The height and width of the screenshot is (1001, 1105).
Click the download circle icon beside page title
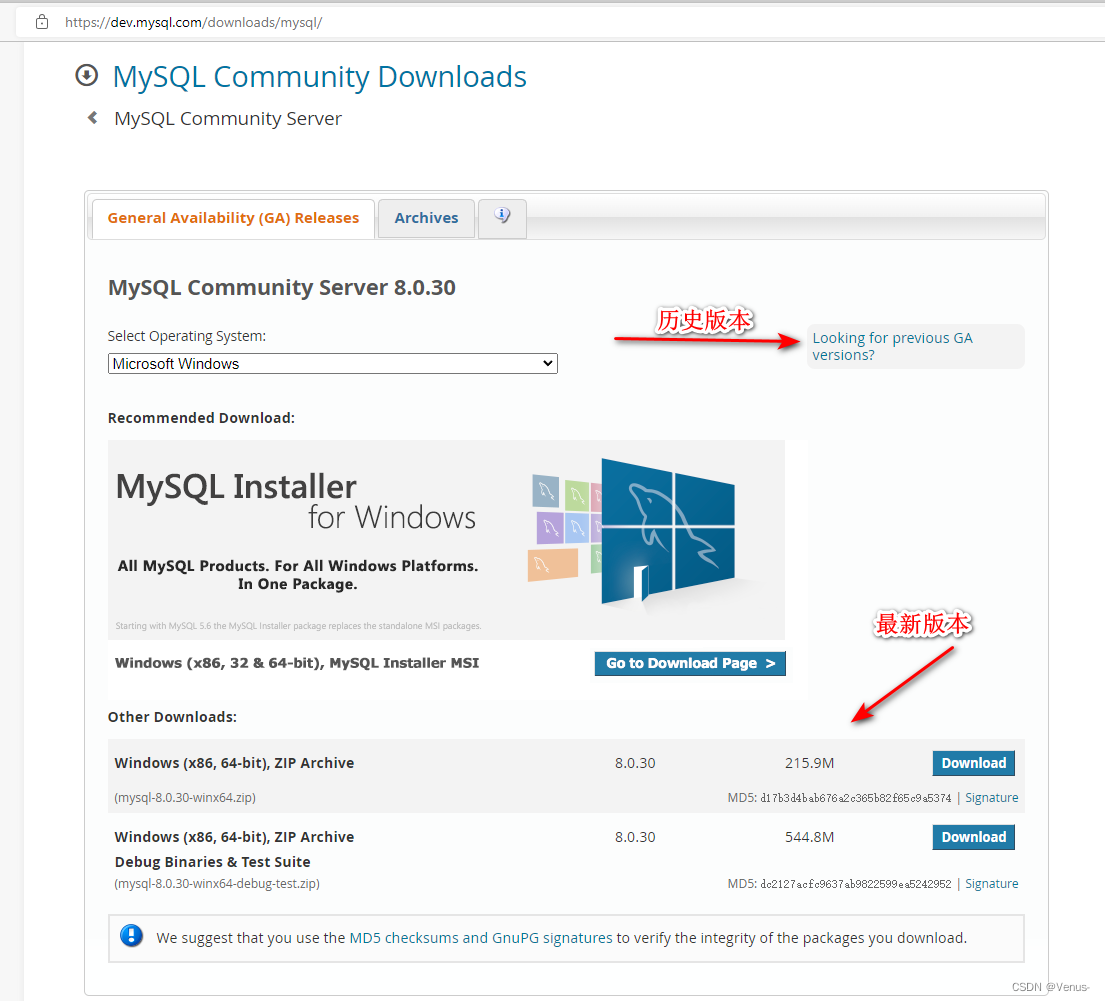pyautogui.click(x=87, y=75)
